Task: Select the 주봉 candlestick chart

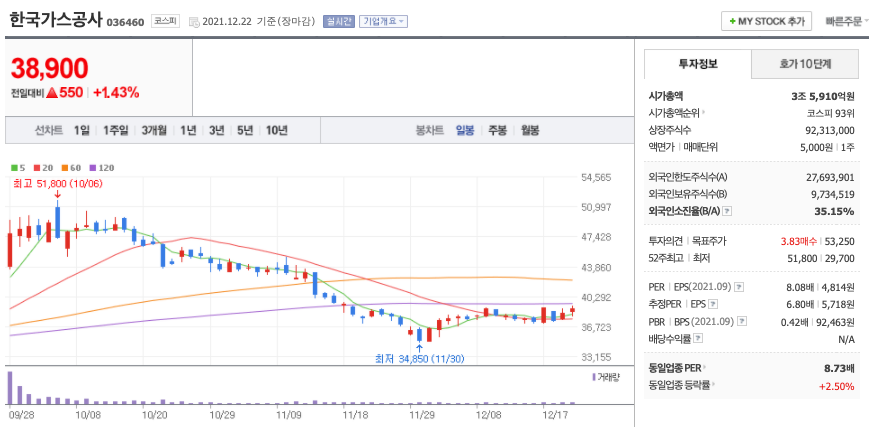Action: coord(498,130)
